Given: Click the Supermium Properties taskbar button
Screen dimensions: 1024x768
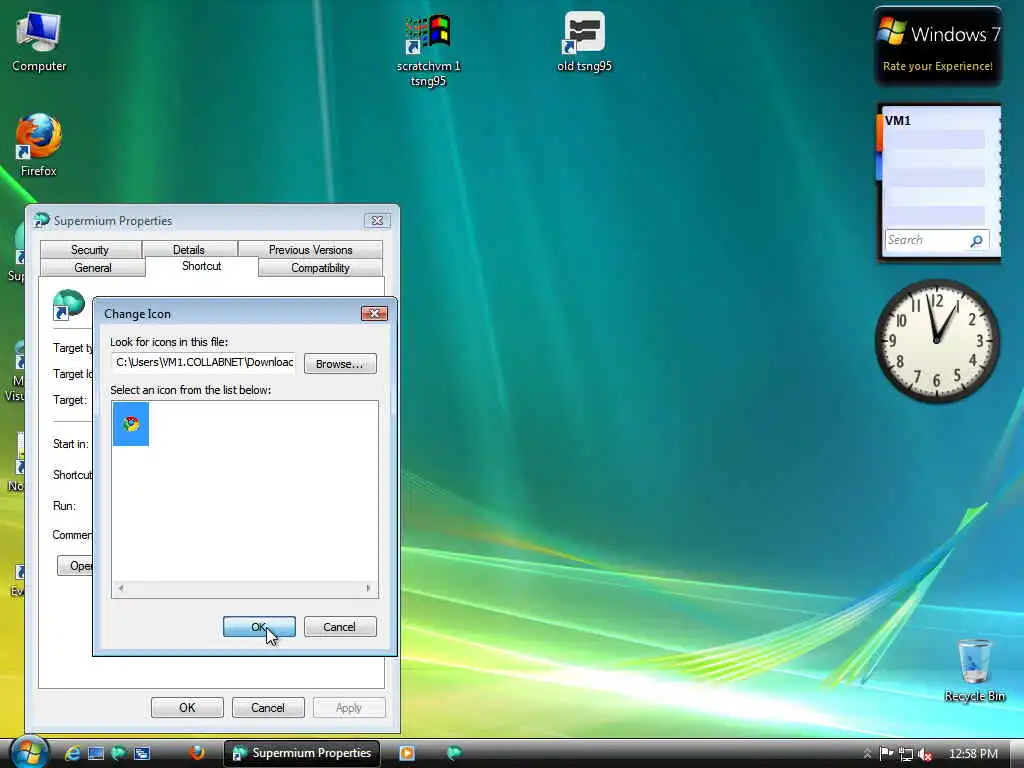Looking at the screenshot, I should [x=302, y=754].
